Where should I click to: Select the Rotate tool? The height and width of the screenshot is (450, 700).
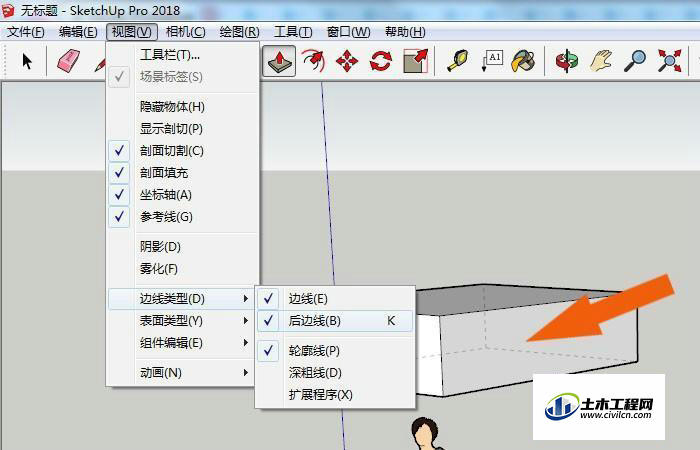coord(381,61)
